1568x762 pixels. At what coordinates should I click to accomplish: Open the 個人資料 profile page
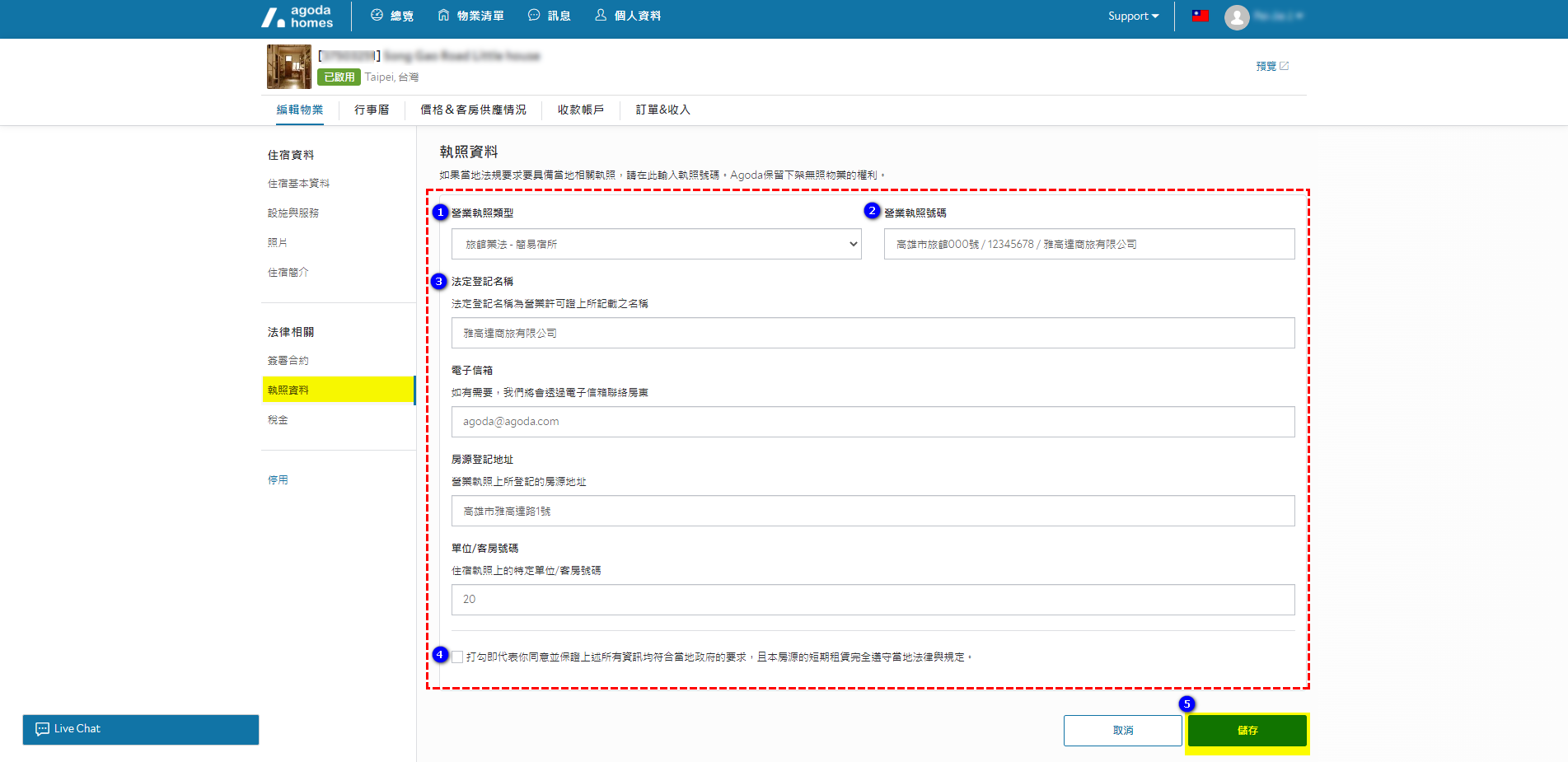coord(628,16)
